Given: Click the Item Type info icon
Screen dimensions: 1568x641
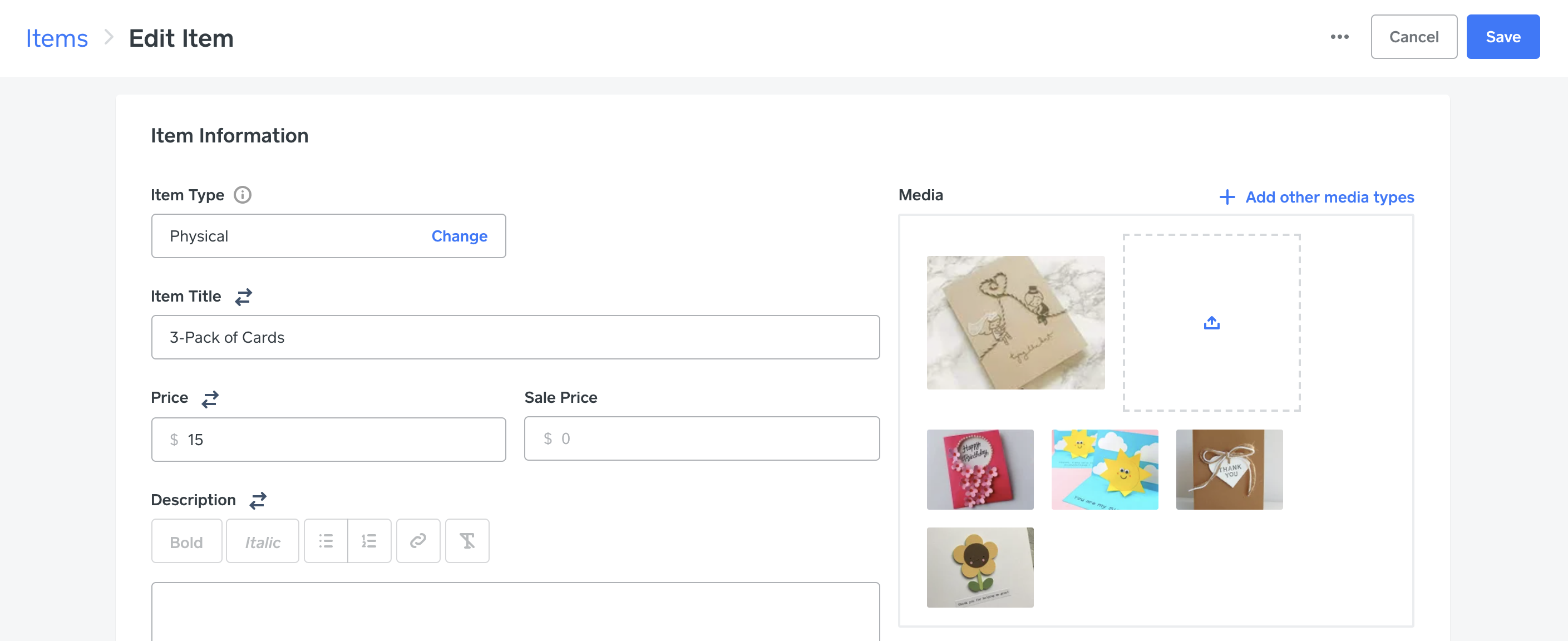Looking at the screenshot, I should pos(242,195).
